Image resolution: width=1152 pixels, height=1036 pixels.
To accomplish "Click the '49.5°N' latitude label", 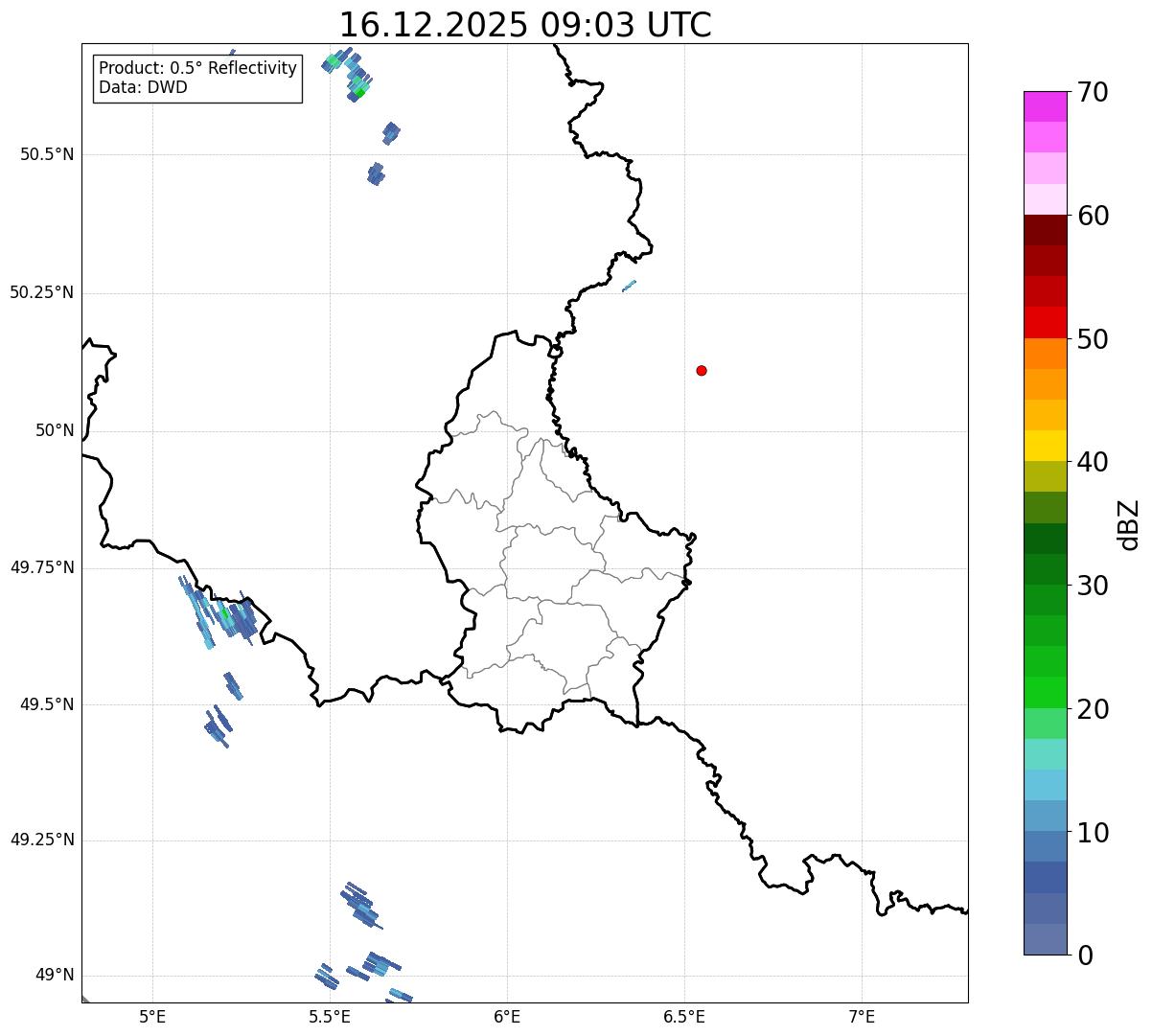I will click(x=47, y=704).
